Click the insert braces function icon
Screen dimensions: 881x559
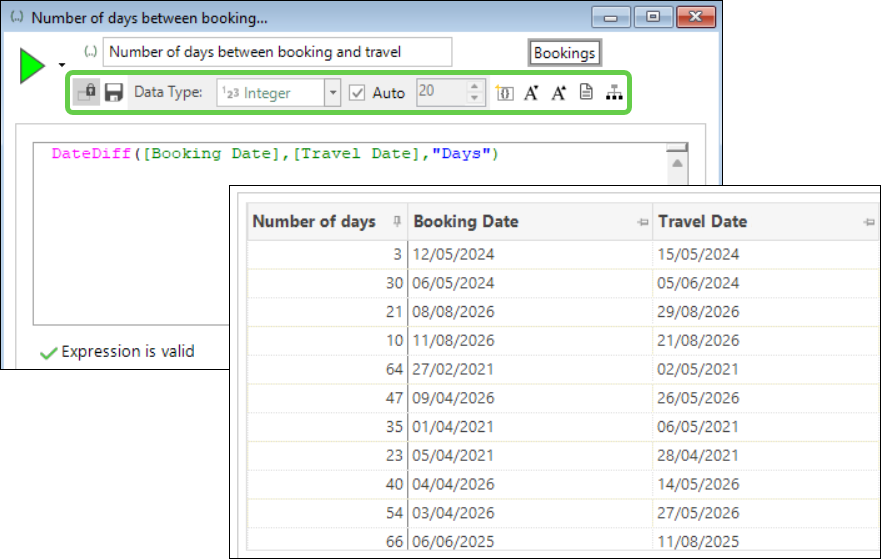504,93
